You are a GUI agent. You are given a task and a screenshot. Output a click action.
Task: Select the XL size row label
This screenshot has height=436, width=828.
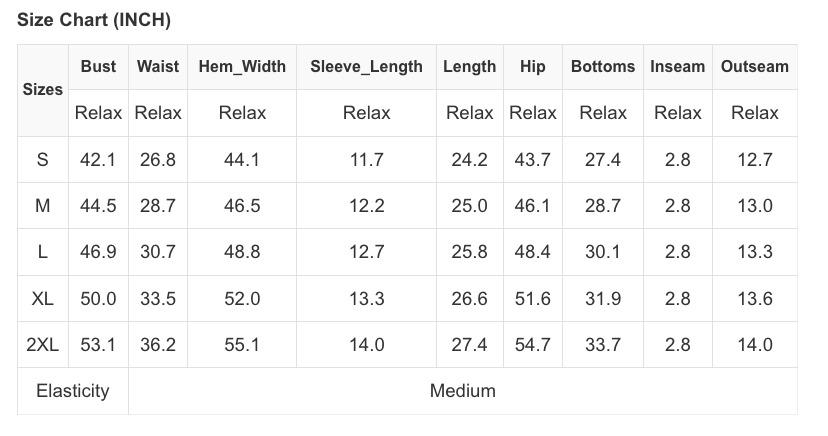[43, 299]
